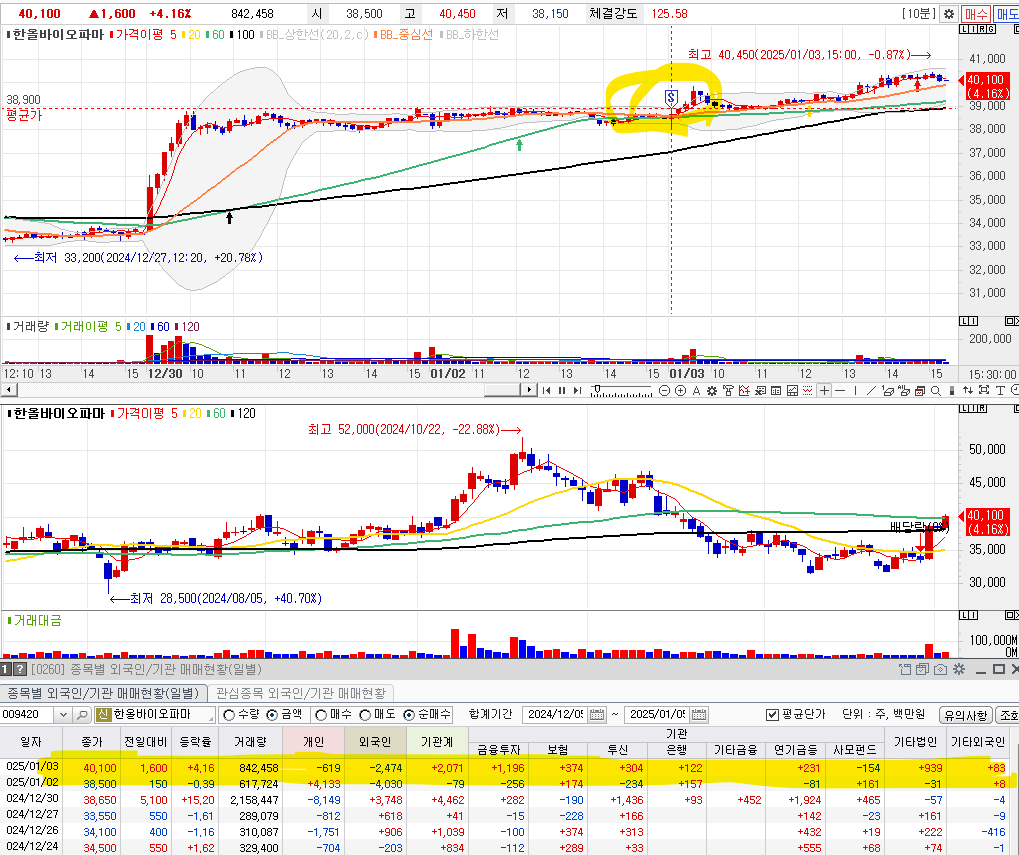Zoom in the chart with the plus icon
The width and height of the screenshot is (1019, 855).
point(680,390)
